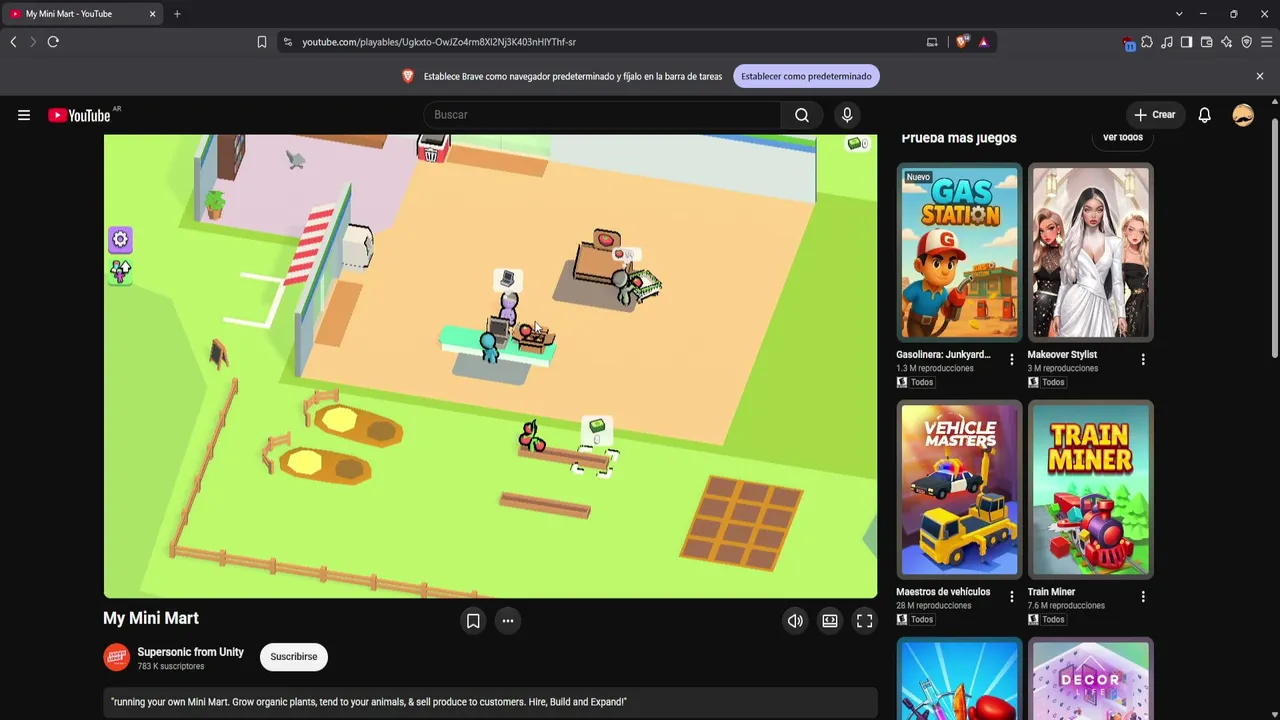Go back to the previous page
Image resolution: width=1280 pixels, height=720 pixels.
click(x=13, y=42)
